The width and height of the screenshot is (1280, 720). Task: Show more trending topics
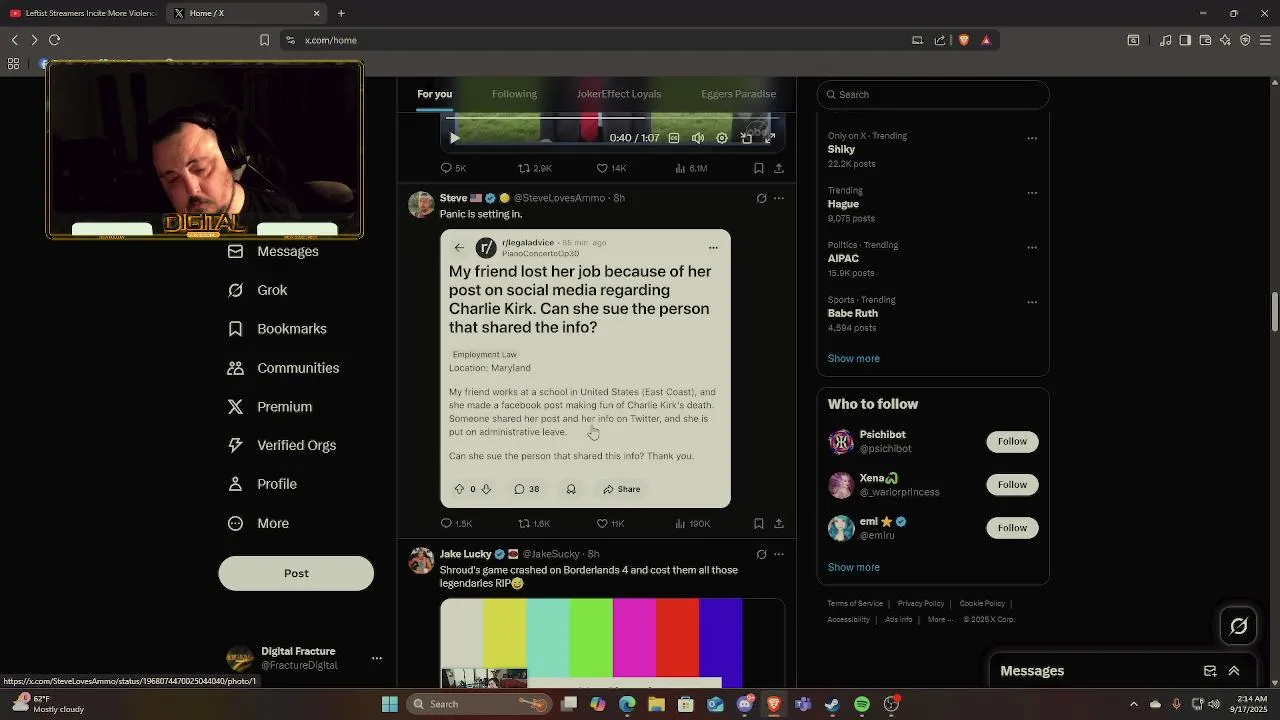point(853,358)
